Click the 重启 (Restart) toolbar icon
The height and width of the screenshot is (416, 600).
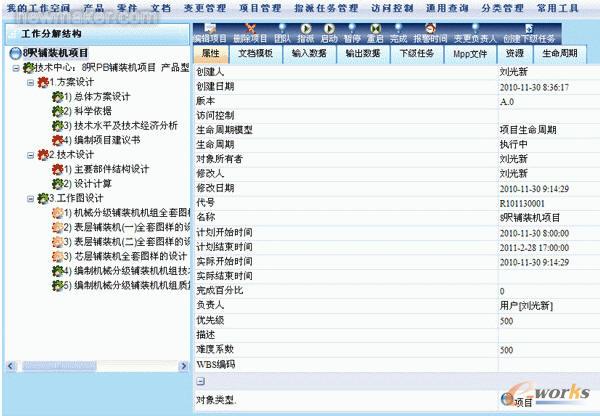click(x=375, y=32)
